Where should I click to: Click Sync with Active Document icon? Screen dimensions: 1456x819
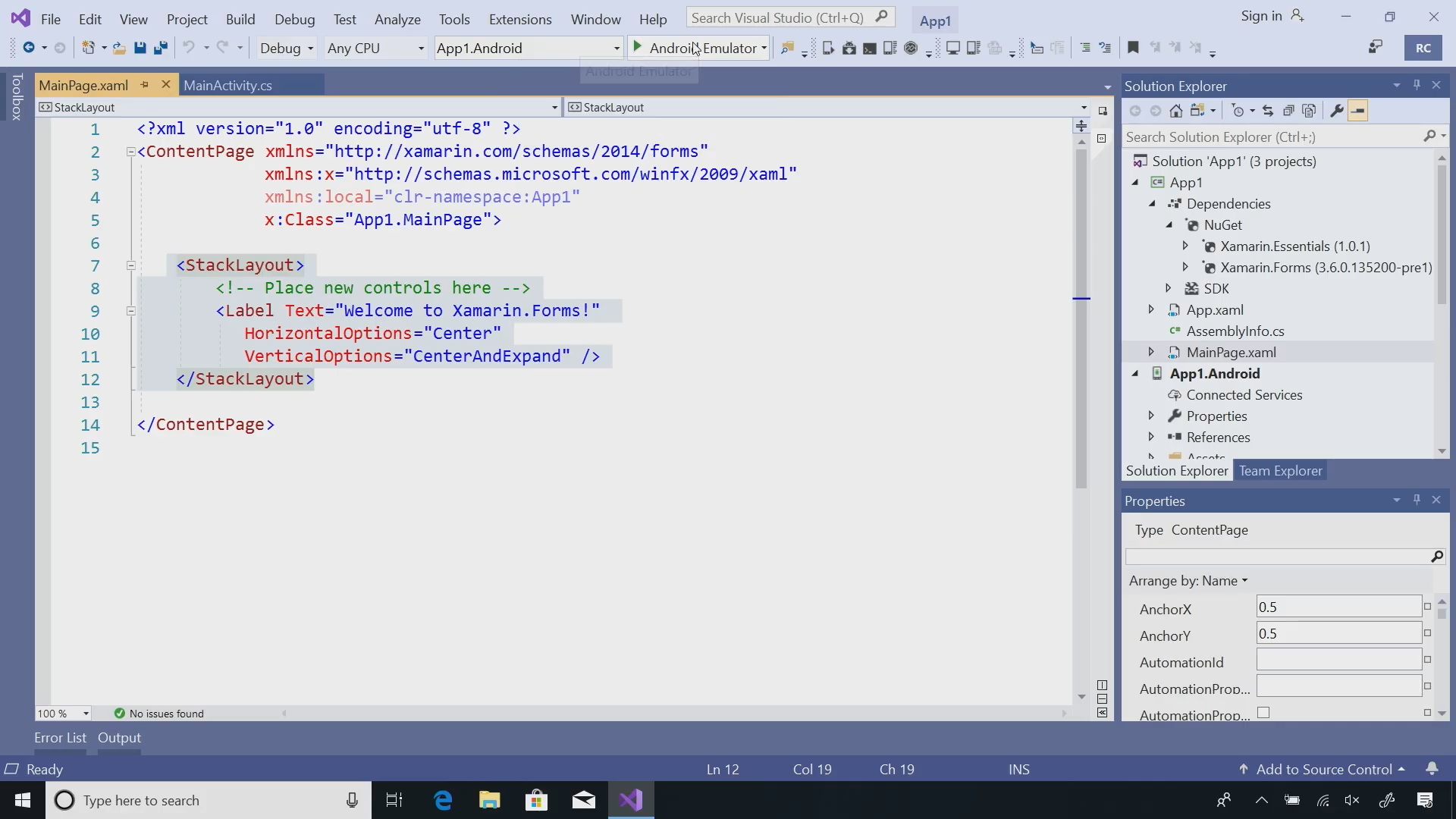1268,111
